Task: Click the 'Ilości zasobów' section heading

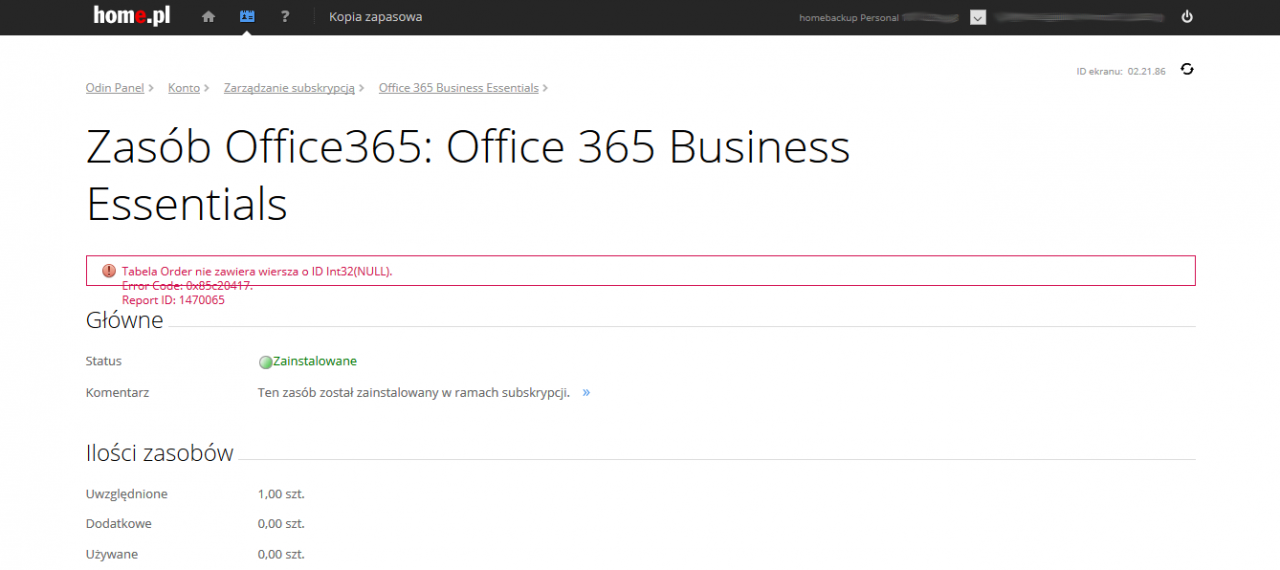Action: point(160,453)
